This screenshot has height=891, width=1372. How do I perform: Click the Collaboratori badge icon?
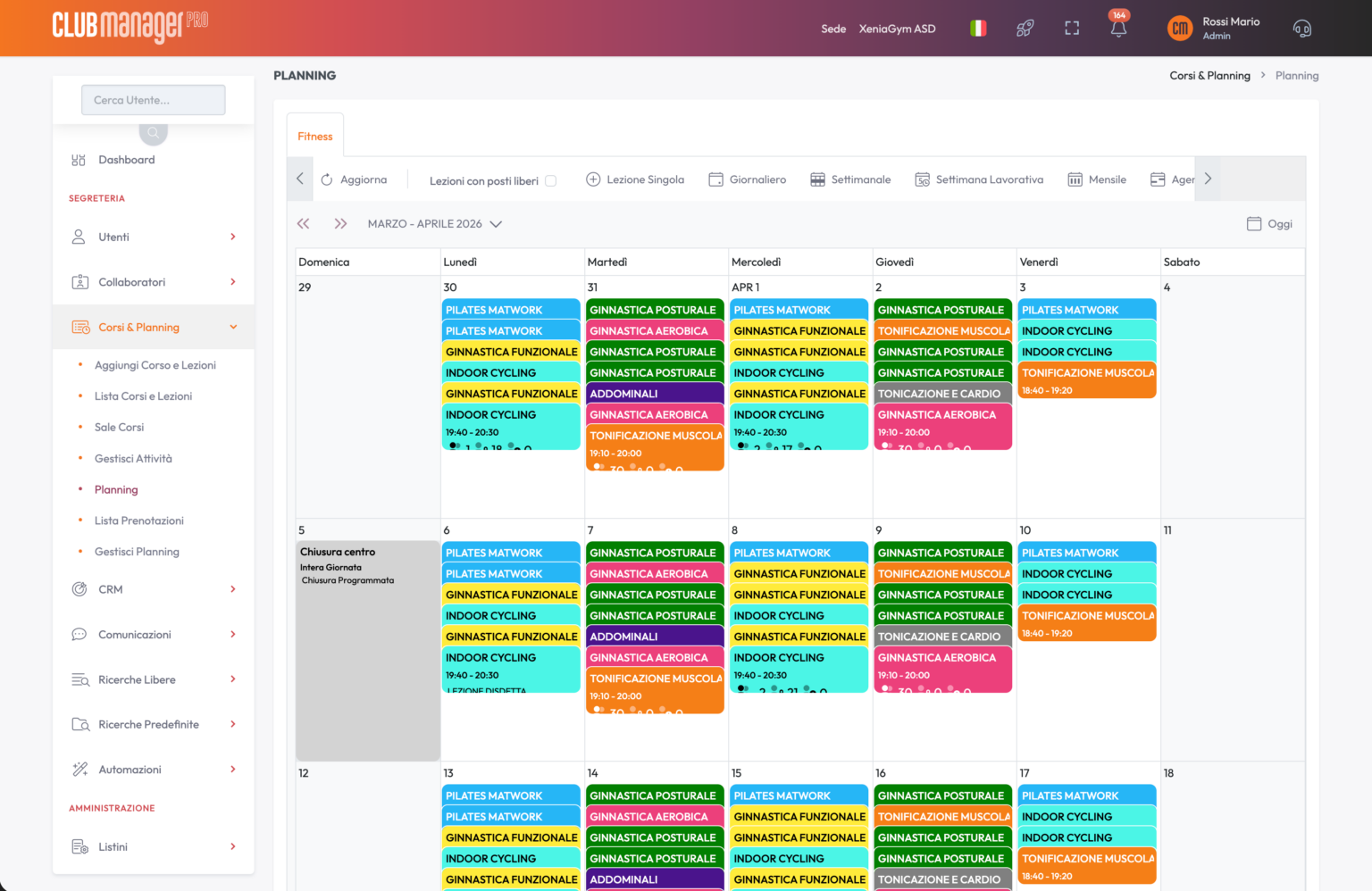[79, 282]
